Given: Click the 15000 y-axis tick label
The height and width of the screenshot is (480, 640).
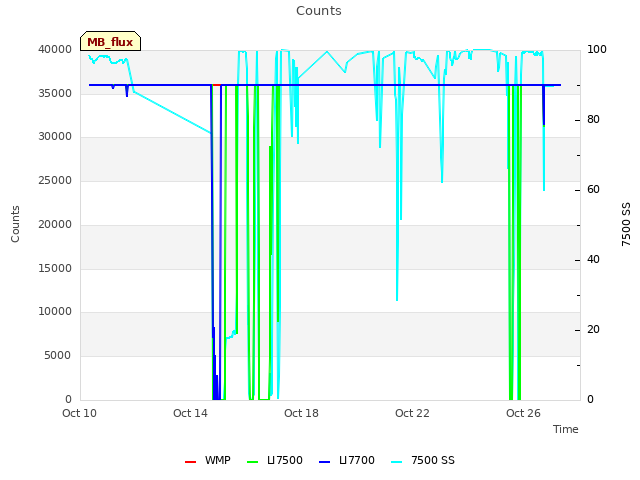Looking at the screenshot, I should [55, 269].
